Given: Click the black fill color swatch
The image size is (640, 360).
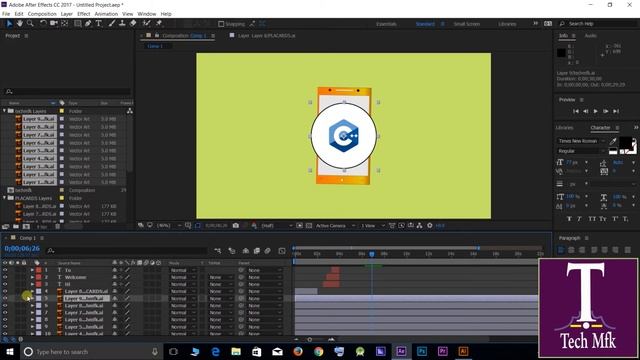Looking at the screenshot, I should [x=626, y=143].
